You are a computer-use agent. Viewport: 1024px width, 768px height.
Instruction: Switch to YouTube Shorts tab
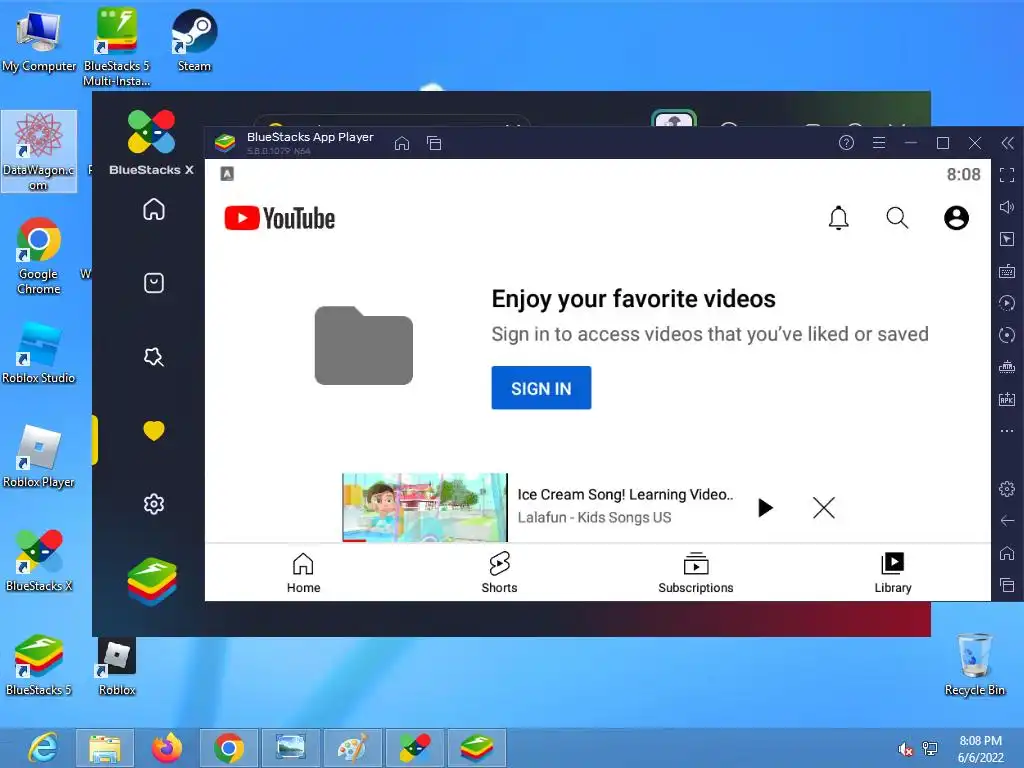pos(500,573)
